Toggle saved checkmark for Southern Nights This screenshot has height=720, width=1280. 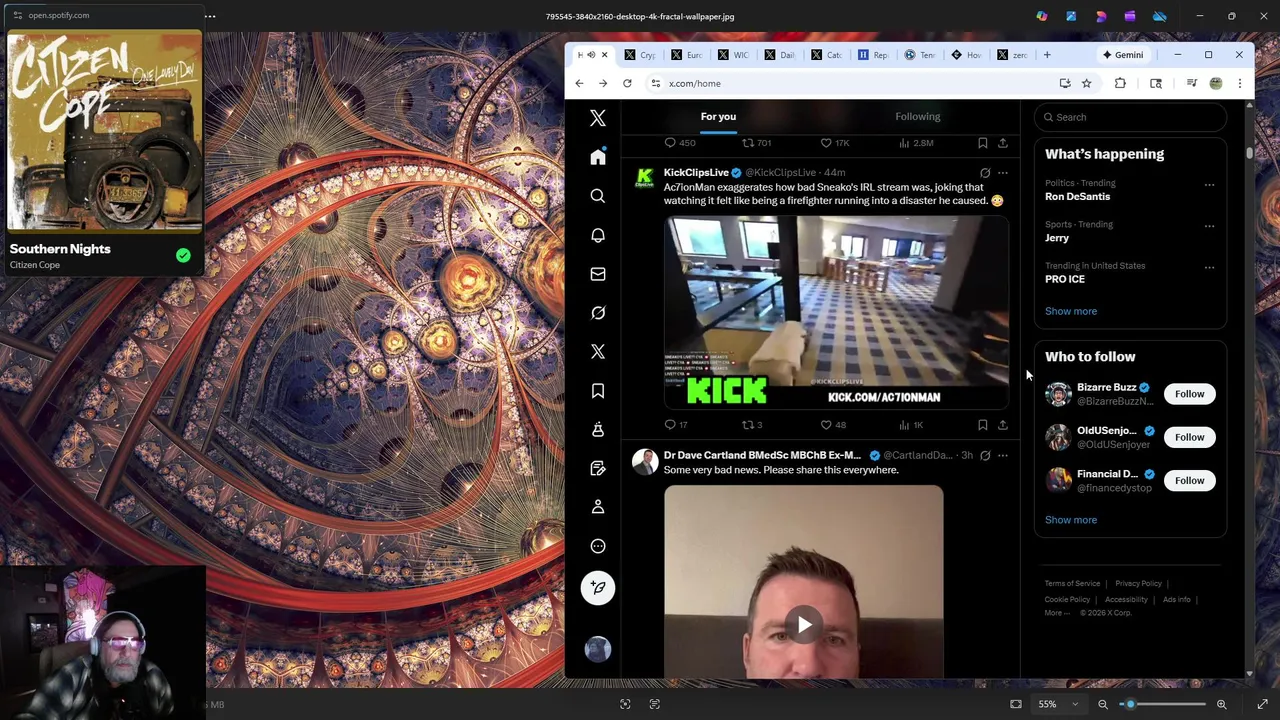click(183, 256)
